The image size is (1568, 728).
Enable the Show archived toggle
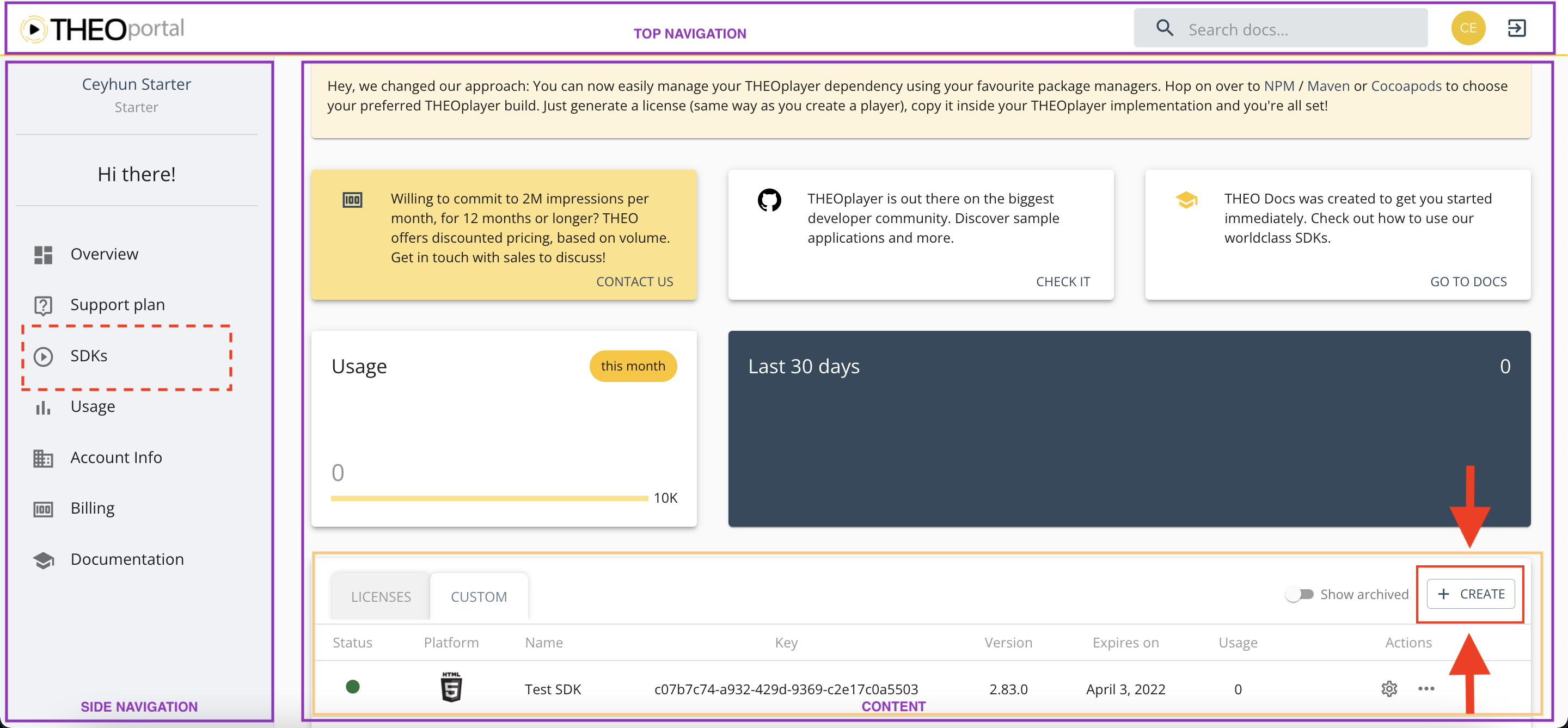[1300, 594]
